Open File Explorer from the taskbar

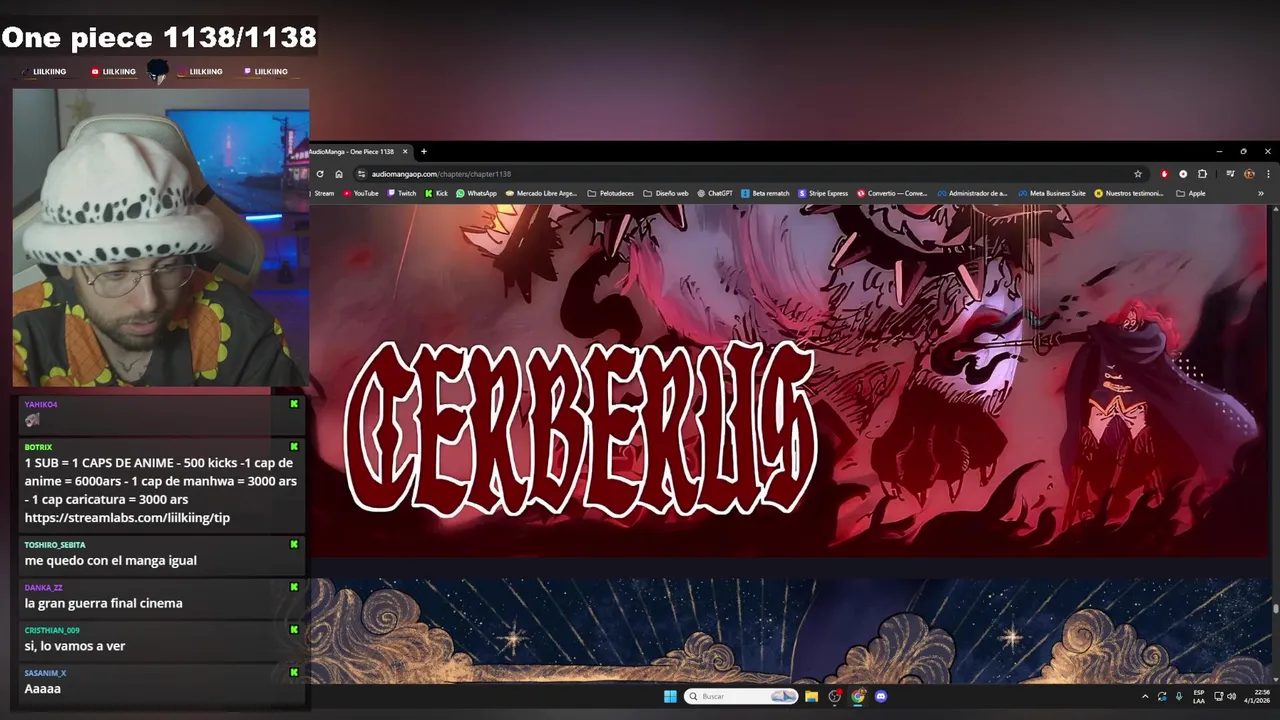click(x=812, y=696)
